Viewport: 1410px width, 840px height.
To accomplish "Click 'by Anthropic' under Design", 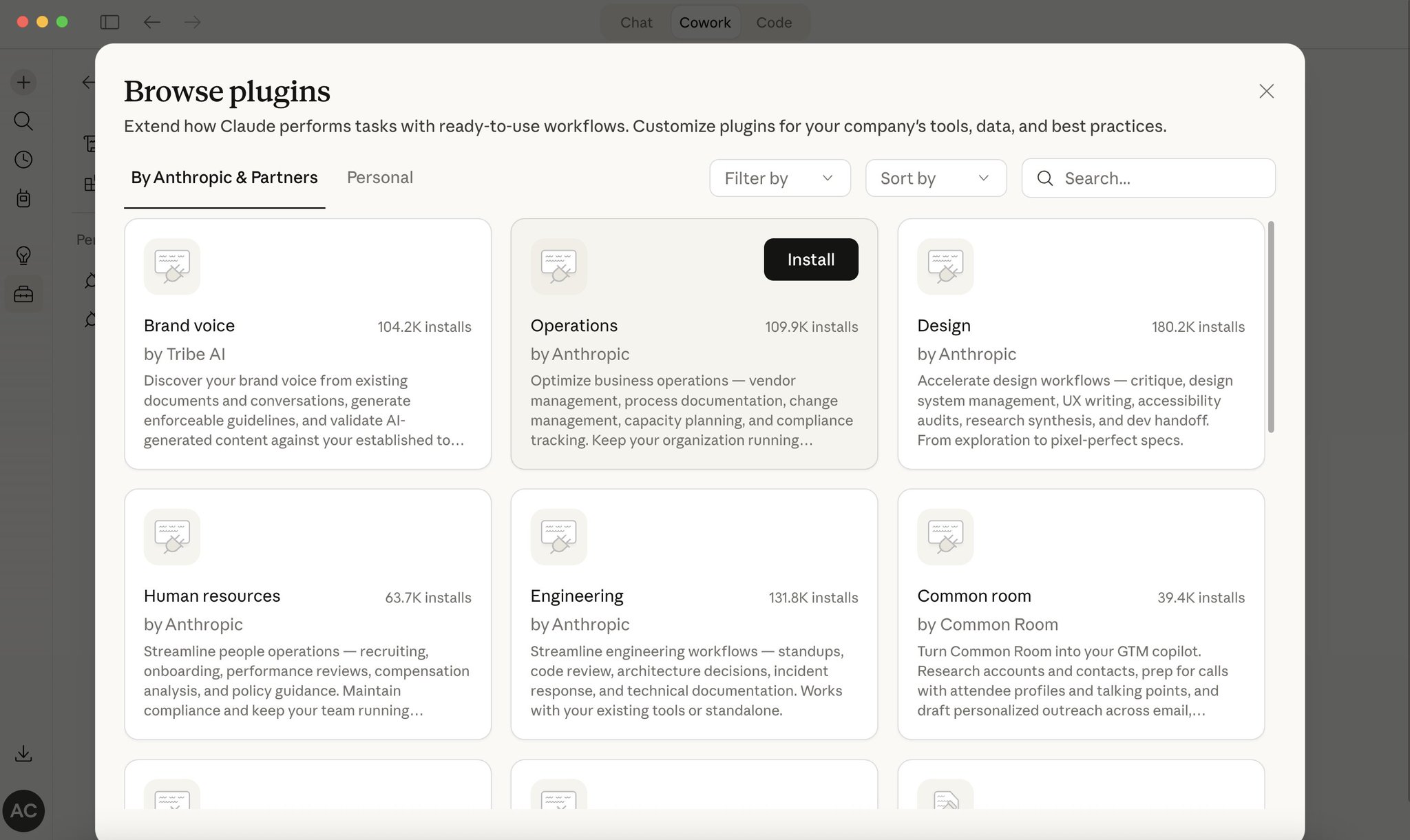I will pyautogui.click(x=967, y=354).
